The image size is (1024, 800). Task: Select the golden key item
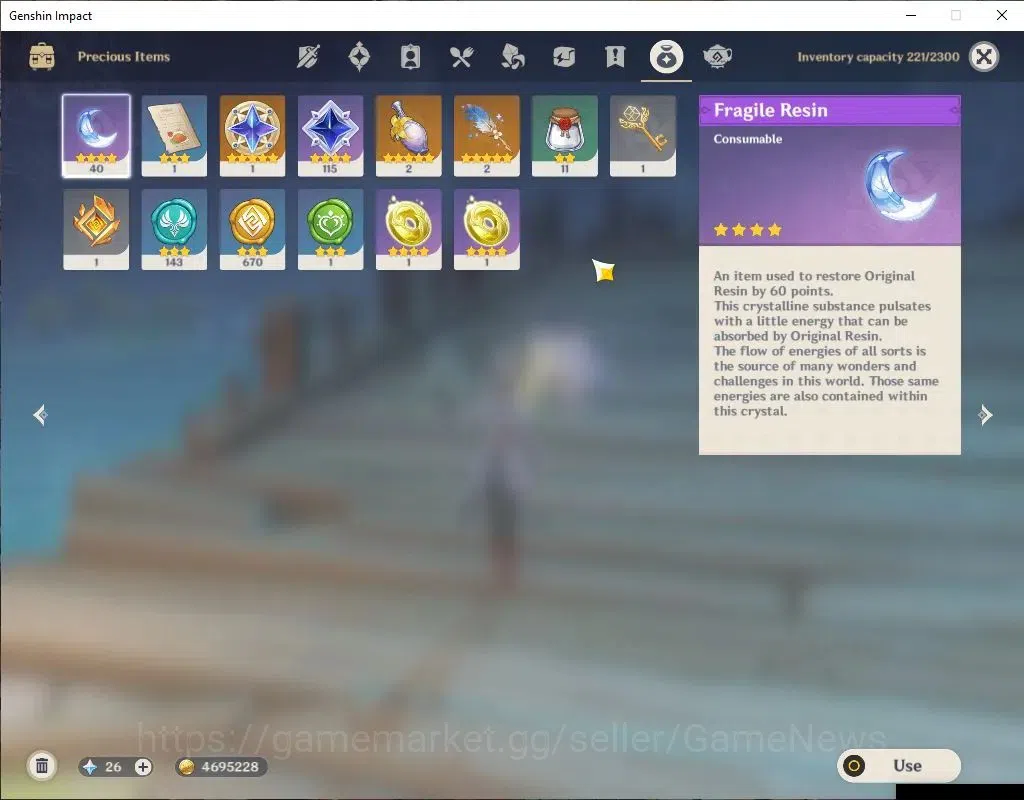tap(643, 136)
